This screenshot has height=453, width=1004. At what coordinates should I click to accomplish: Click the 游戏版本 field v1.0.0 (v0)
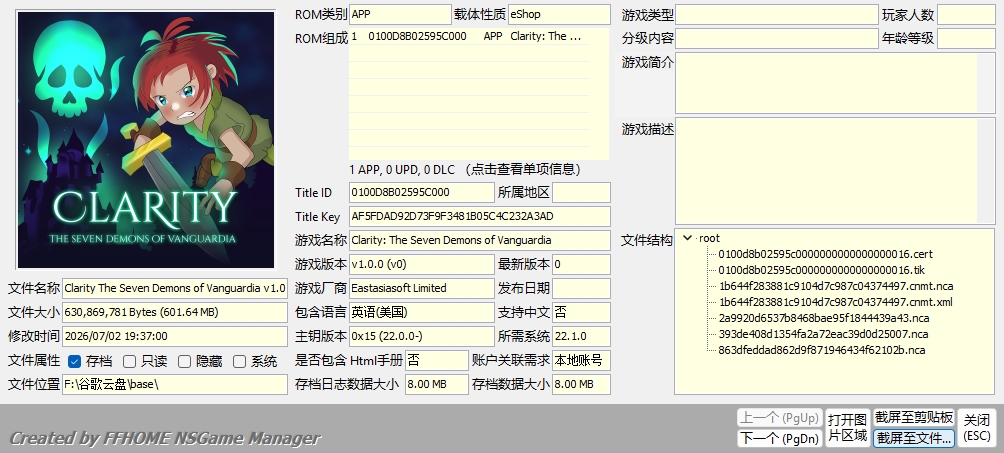click(x=421, y=264)
